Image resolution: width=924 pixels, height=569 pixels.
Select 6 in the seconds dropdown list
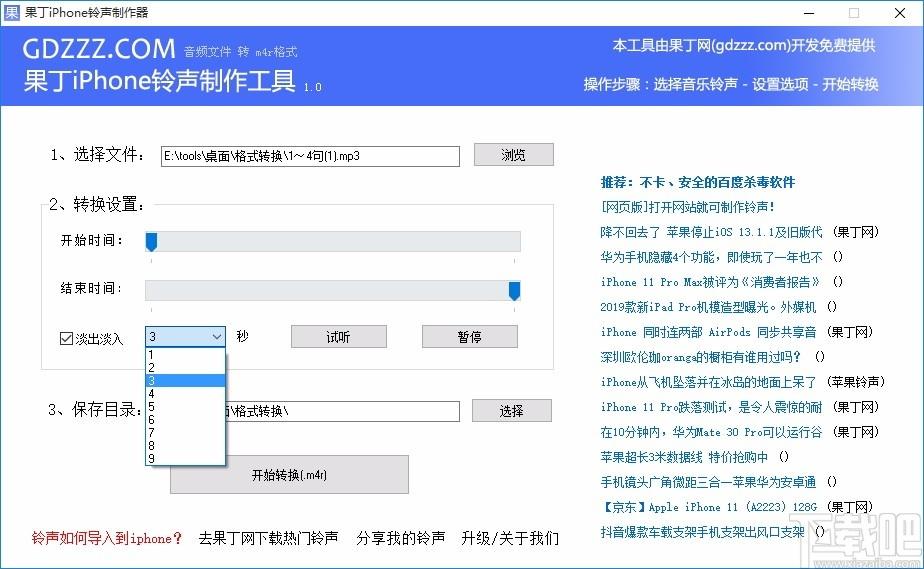[185, 419]
